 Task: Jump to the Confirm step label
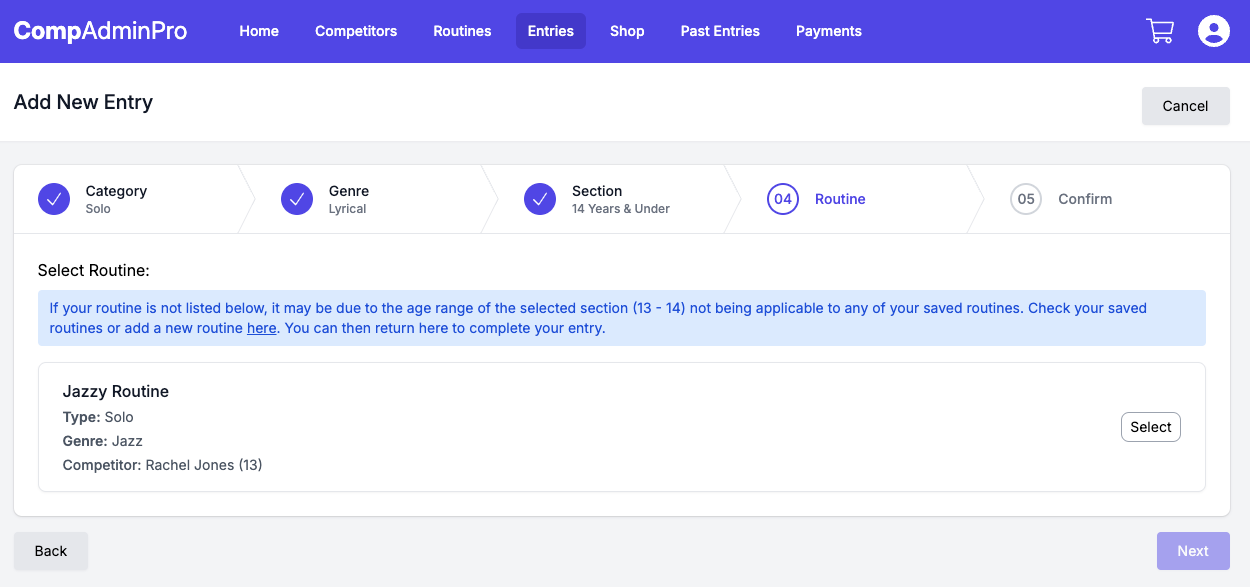(1085, 199)
